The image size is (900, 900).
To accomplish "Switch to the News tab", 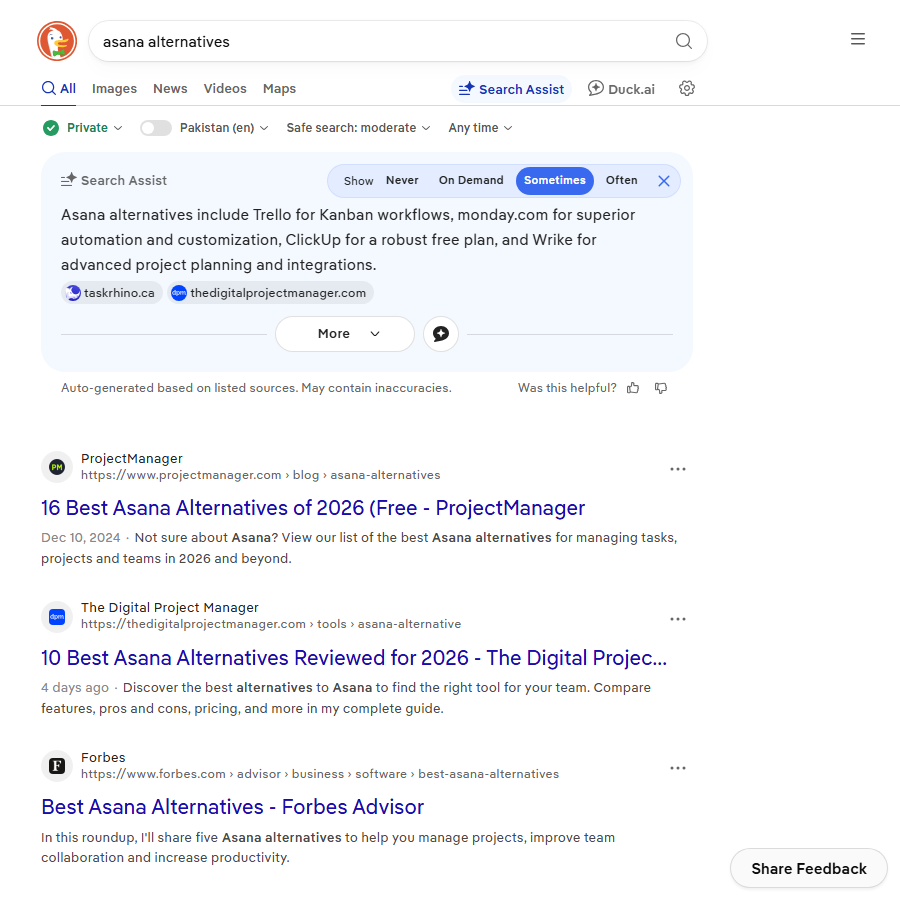I will (170, 89).
